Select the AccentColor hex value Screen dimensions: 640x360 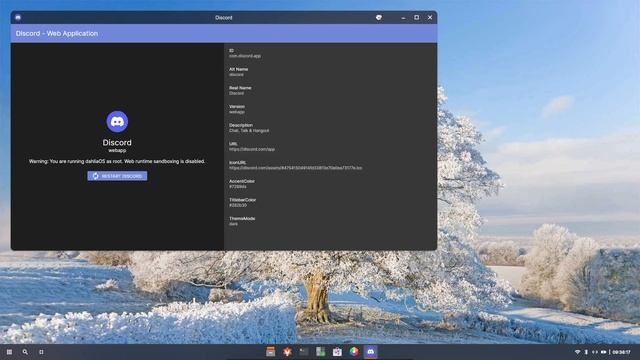238,187
